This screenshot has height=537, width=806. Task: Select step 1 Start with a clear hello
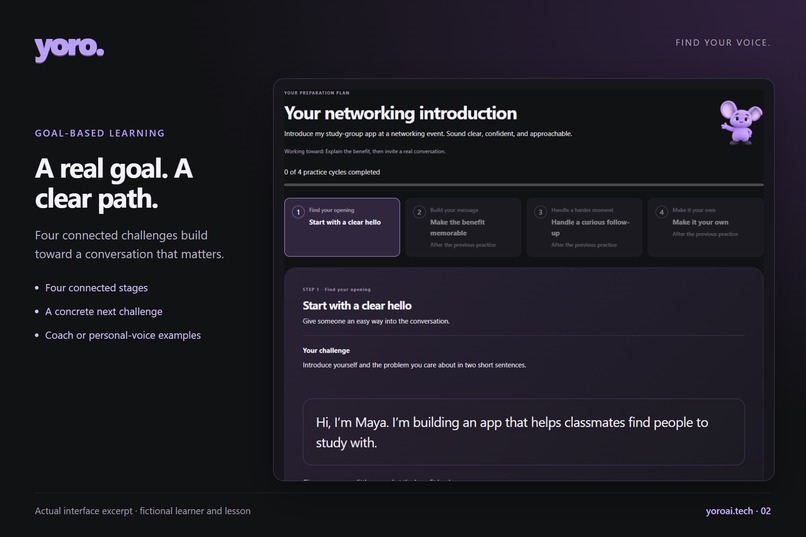[x=342, y=227]
